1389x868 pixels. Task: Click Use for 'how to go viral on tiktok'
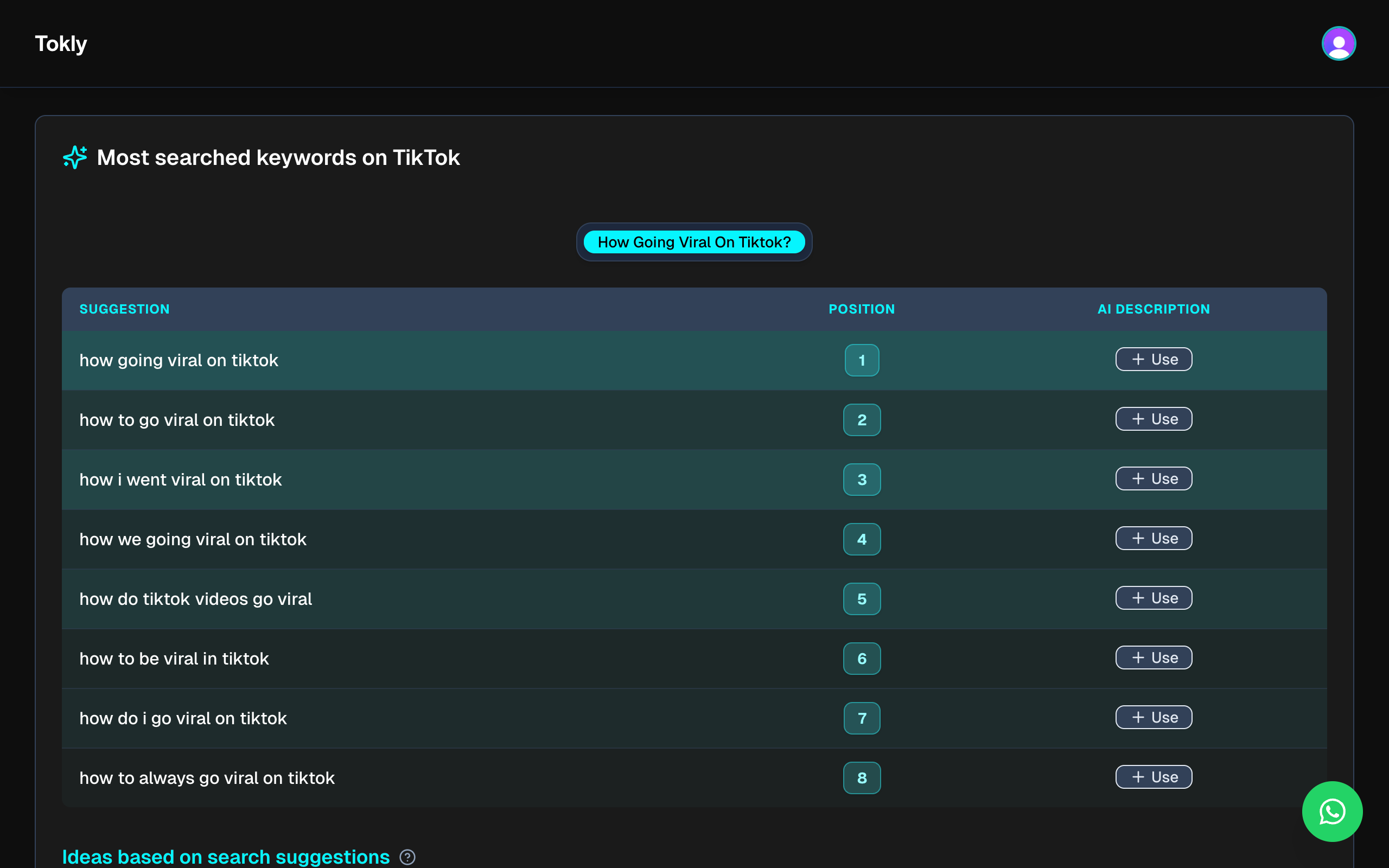coord(1154,419)
